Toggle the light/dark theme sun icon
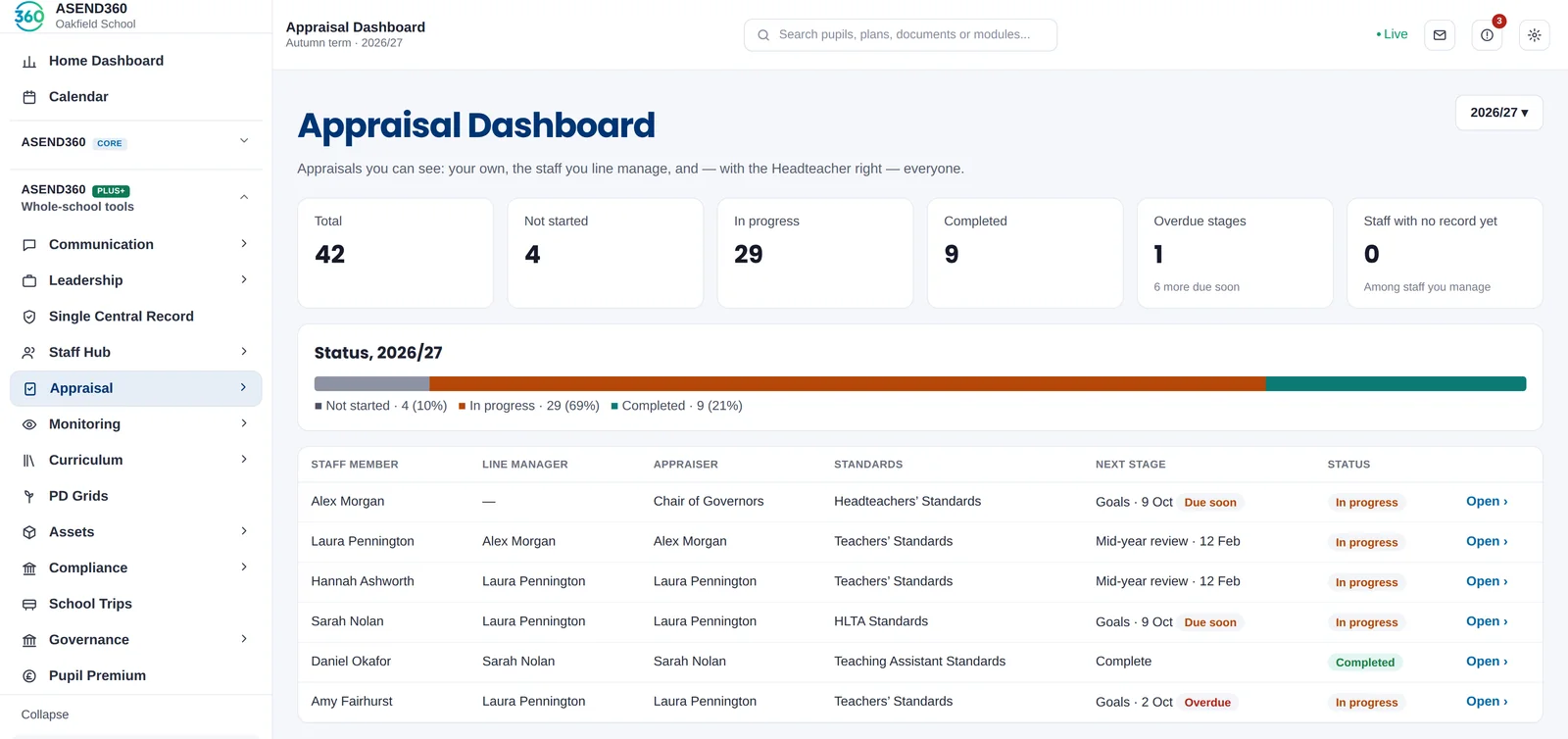Viewport: 1568px width, 739px height. (1534, 35)
